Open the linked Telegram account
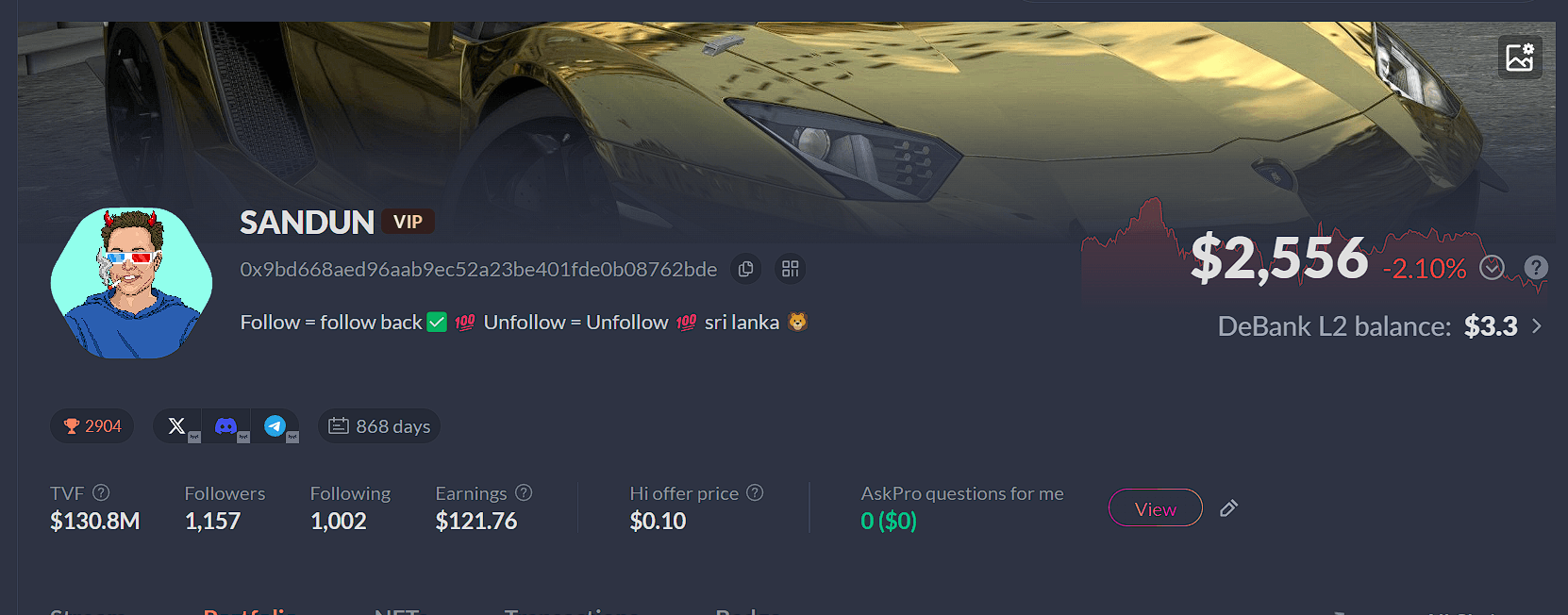Viewport: 1568px width, 615px height. [x=275, y=426]
